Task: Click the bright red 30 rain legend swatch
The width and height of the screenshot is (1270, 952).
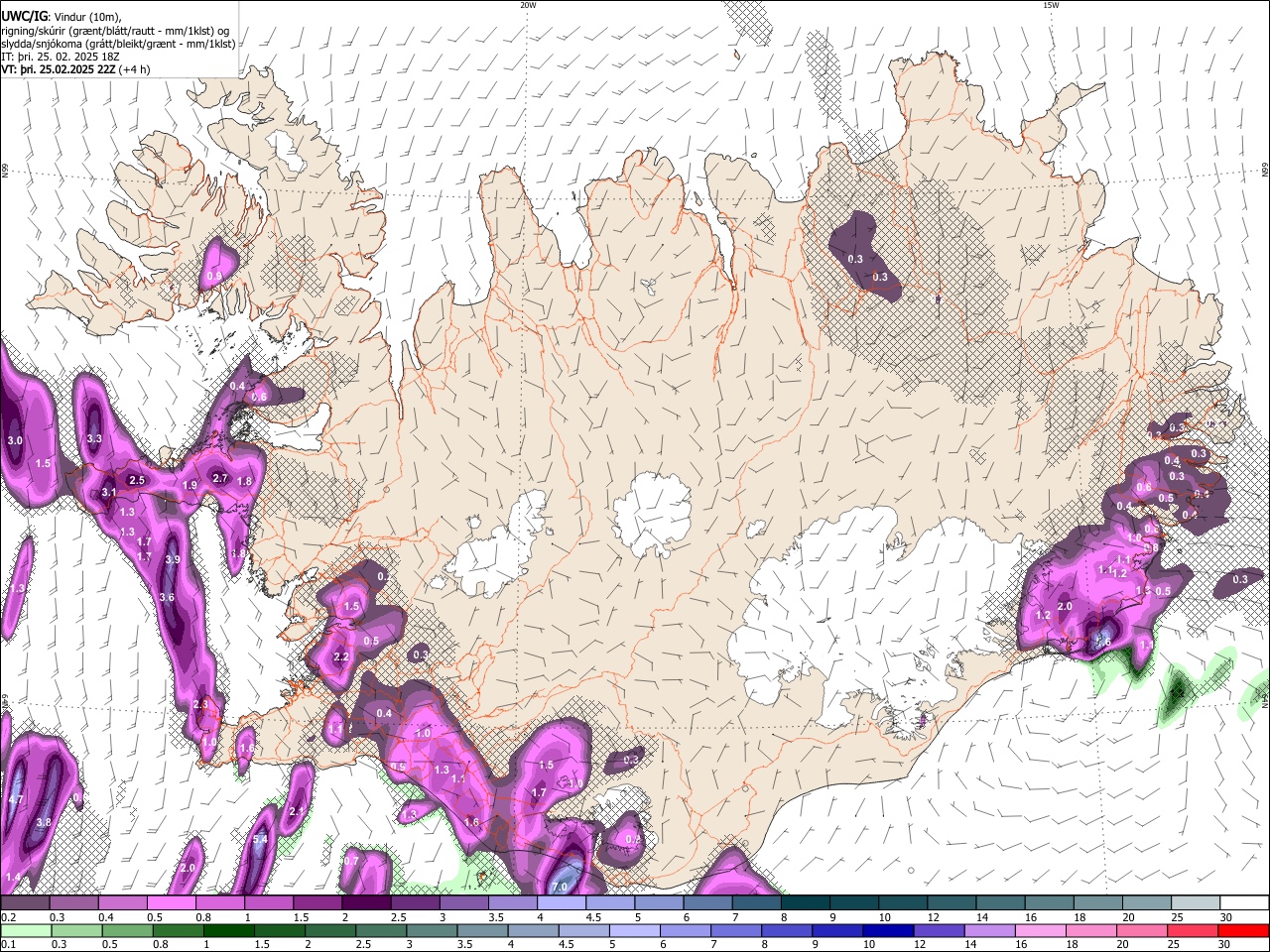Action: [1244, 930]
